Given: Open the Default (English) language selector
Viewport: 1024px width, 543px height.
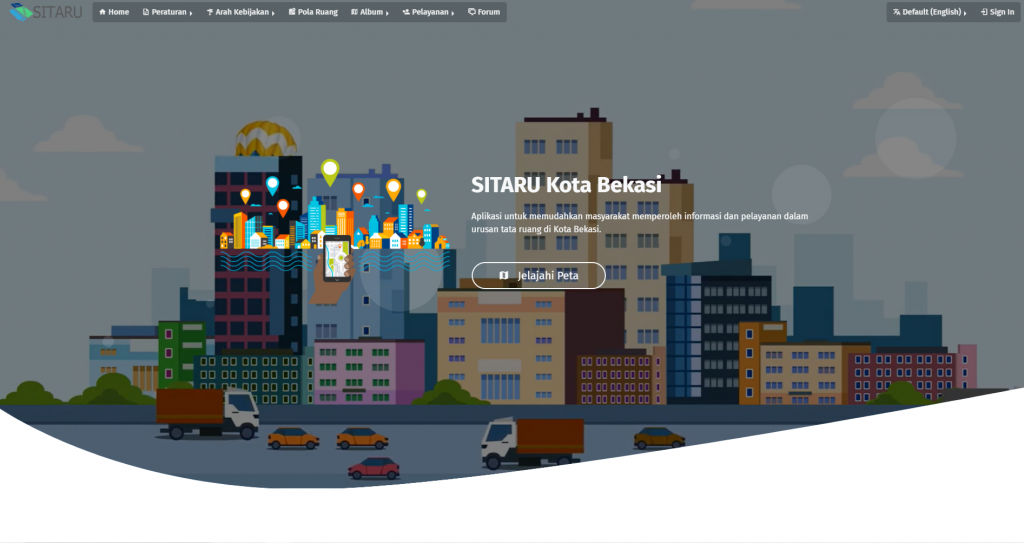Looking at the screenshot, I should 930,12.
